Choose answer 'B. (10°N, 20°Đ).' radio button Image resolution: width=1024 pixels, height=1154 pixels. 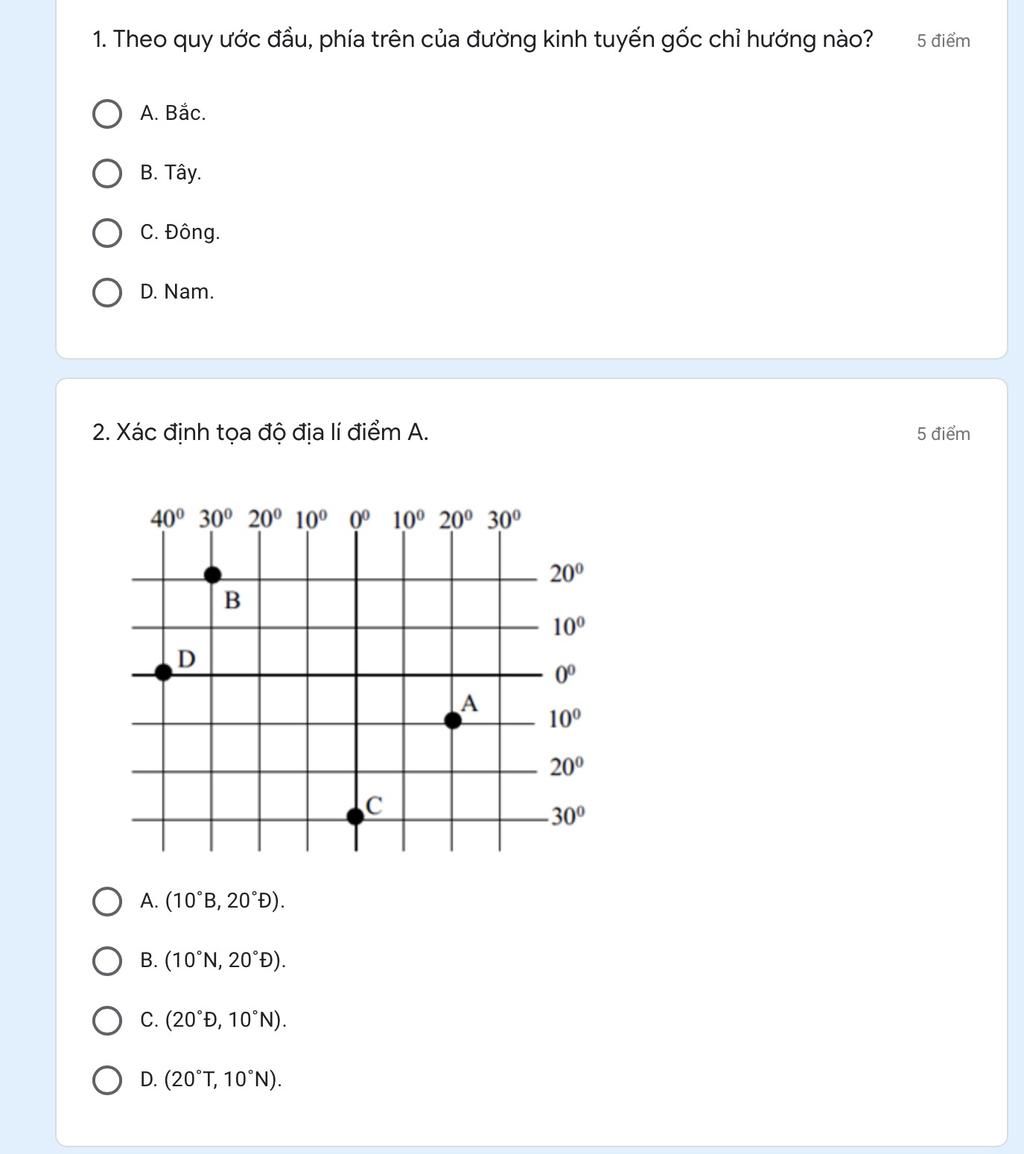pos(107,961)
